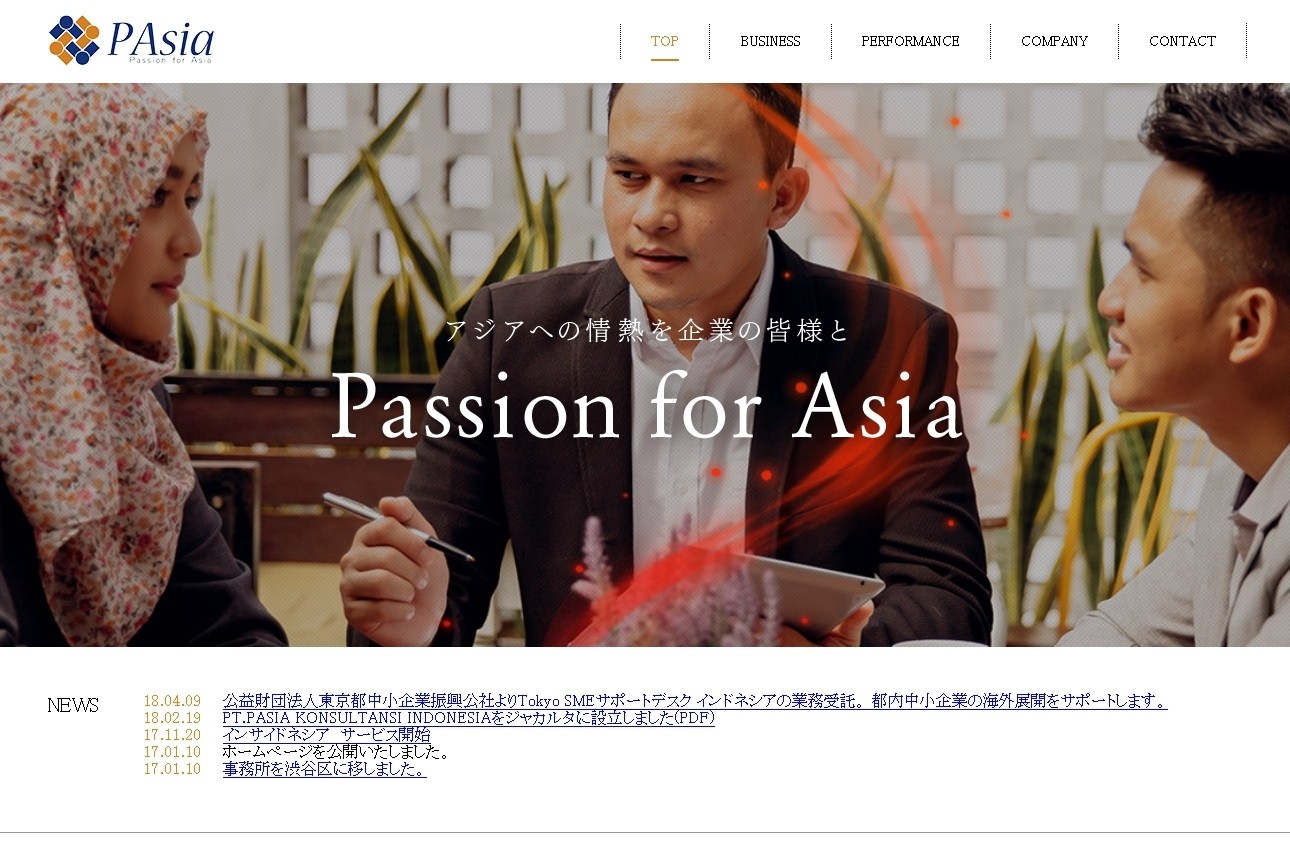Open the インサイドネシア サービス開始 news link
Image resolution: width=1290 pixels, height=861 pixels.
[x=326, y=735]
